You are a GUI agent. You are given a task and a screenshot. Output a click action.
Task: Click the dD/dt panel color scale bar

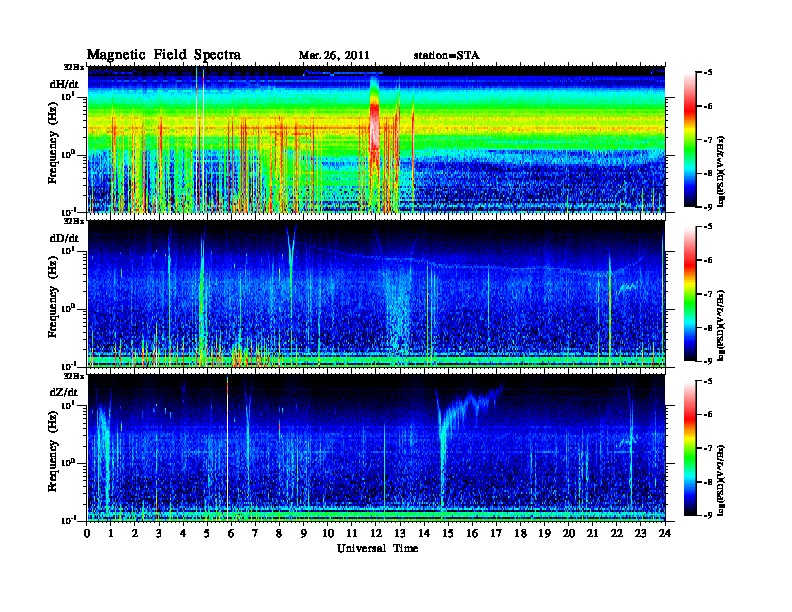pyautogui.click(x=689, y=293)
